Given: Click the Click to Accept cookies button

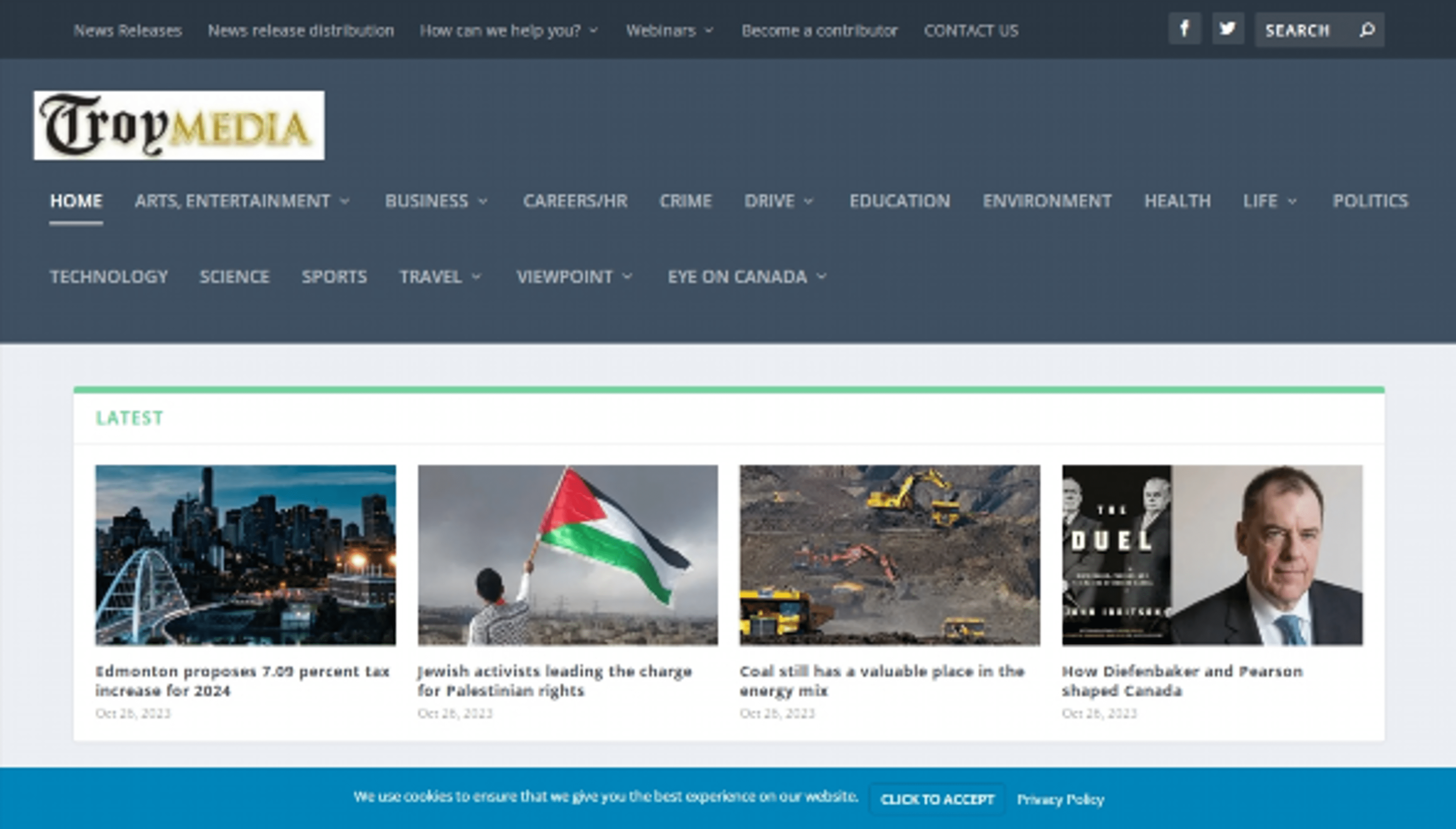Looking at the screenshot, I should point(937,799).
